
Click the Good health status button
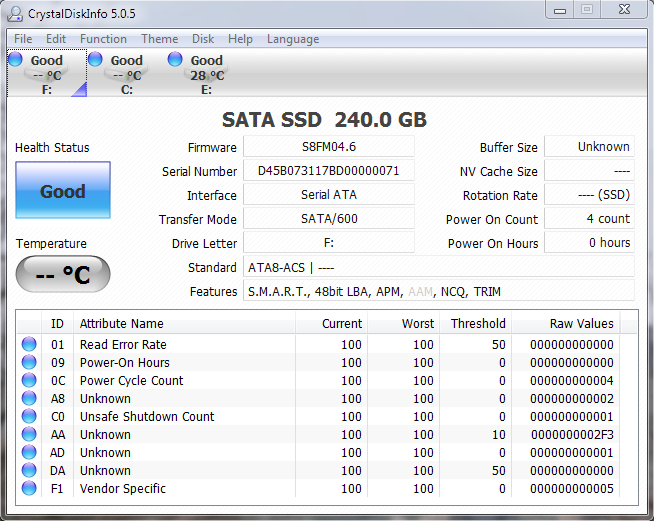63,191
